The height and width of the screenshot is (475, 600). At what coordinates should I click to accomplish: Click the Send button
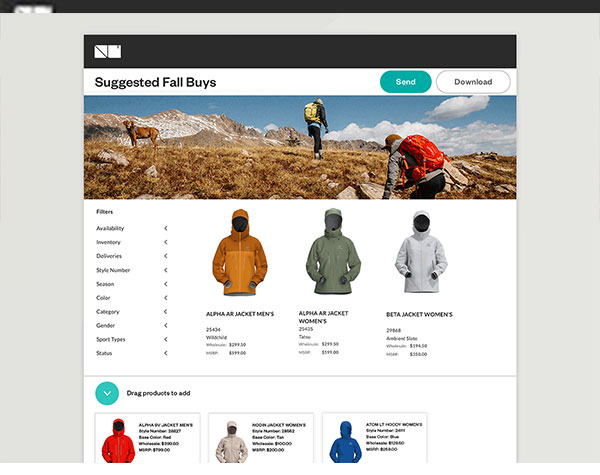[x=406, y=82]
